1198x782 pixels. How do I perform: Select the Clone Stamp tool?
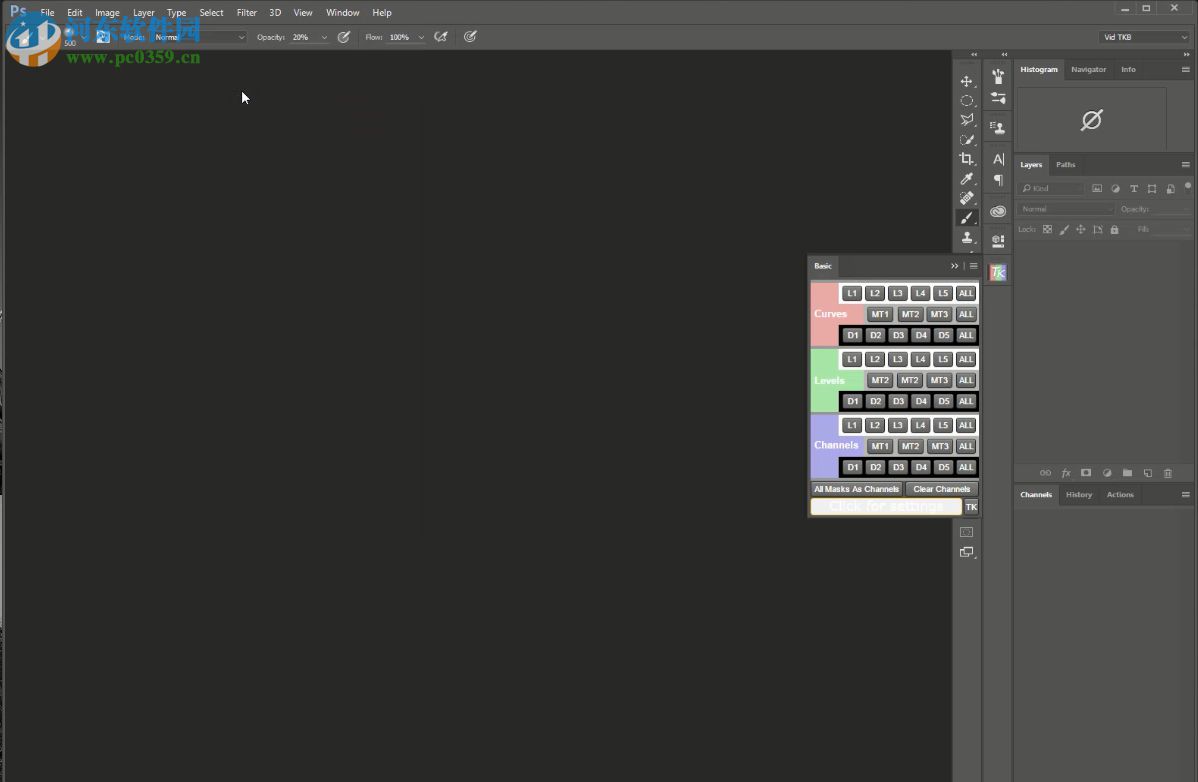(967, 237)
